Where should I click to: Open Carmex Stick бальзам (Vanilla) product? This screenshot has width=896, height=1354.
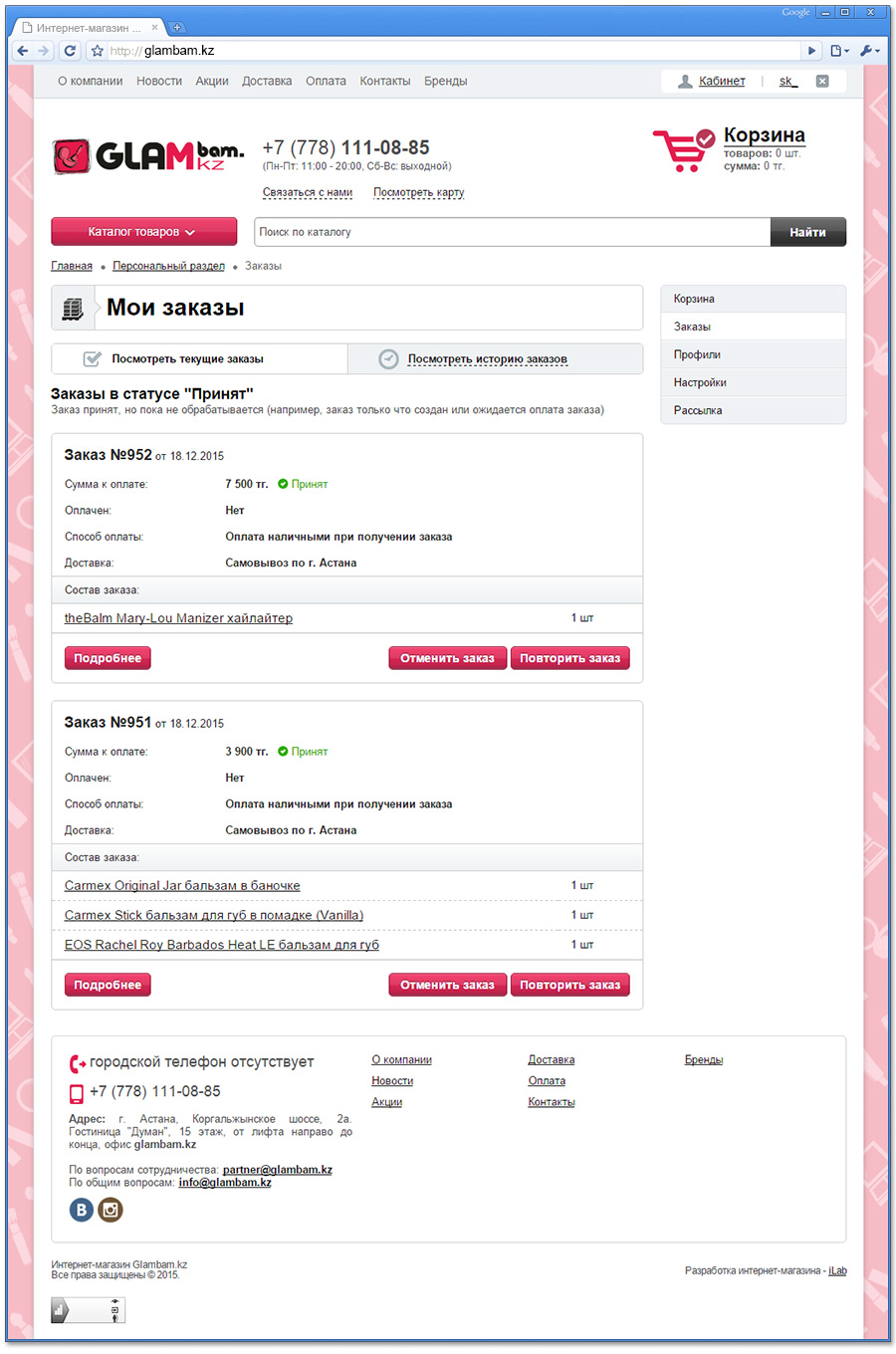(x=214, y=916)
